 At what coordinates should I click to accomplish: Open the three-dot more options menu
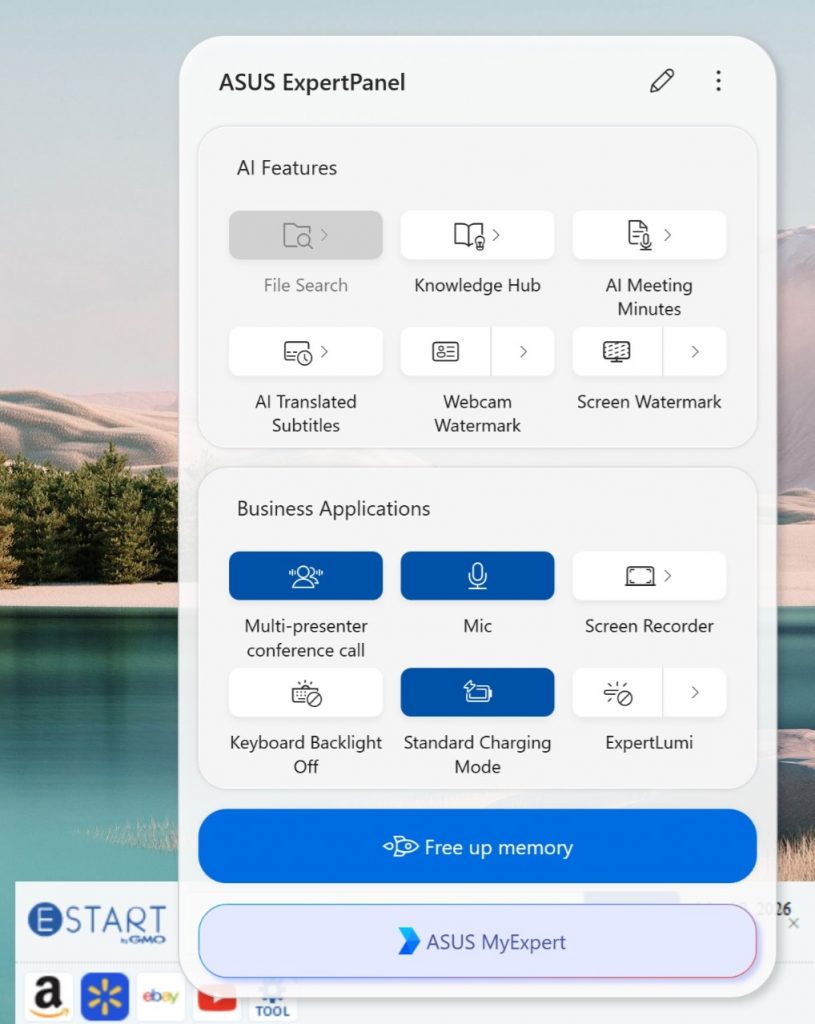tap(718, 82)
